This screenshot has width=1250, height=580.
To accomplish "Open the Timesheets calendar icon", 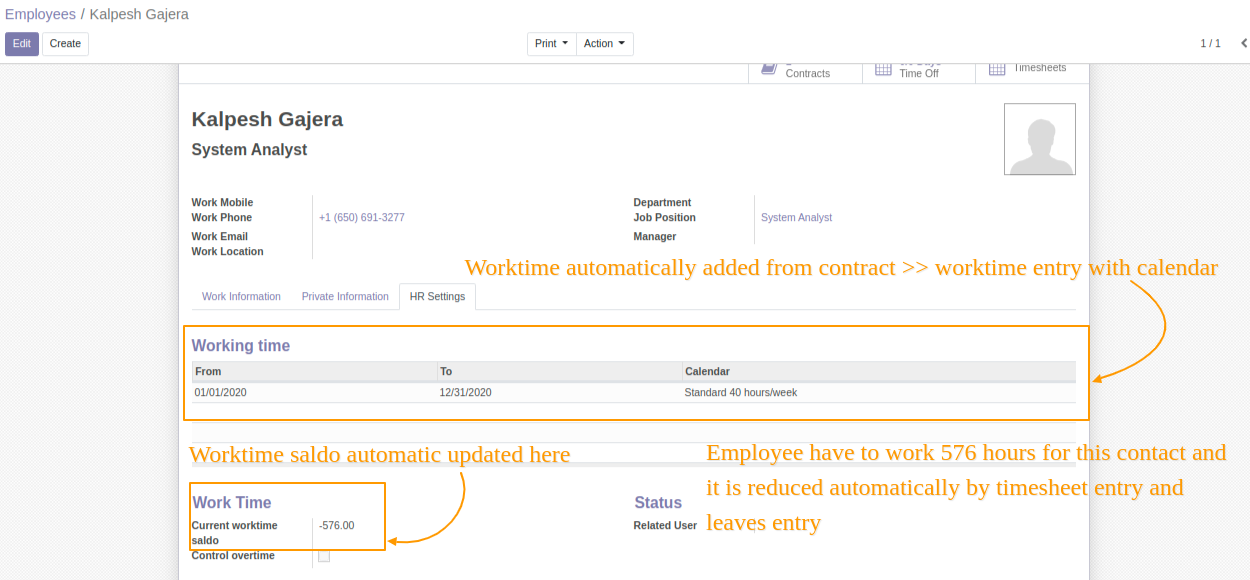I will pos(997,69).
